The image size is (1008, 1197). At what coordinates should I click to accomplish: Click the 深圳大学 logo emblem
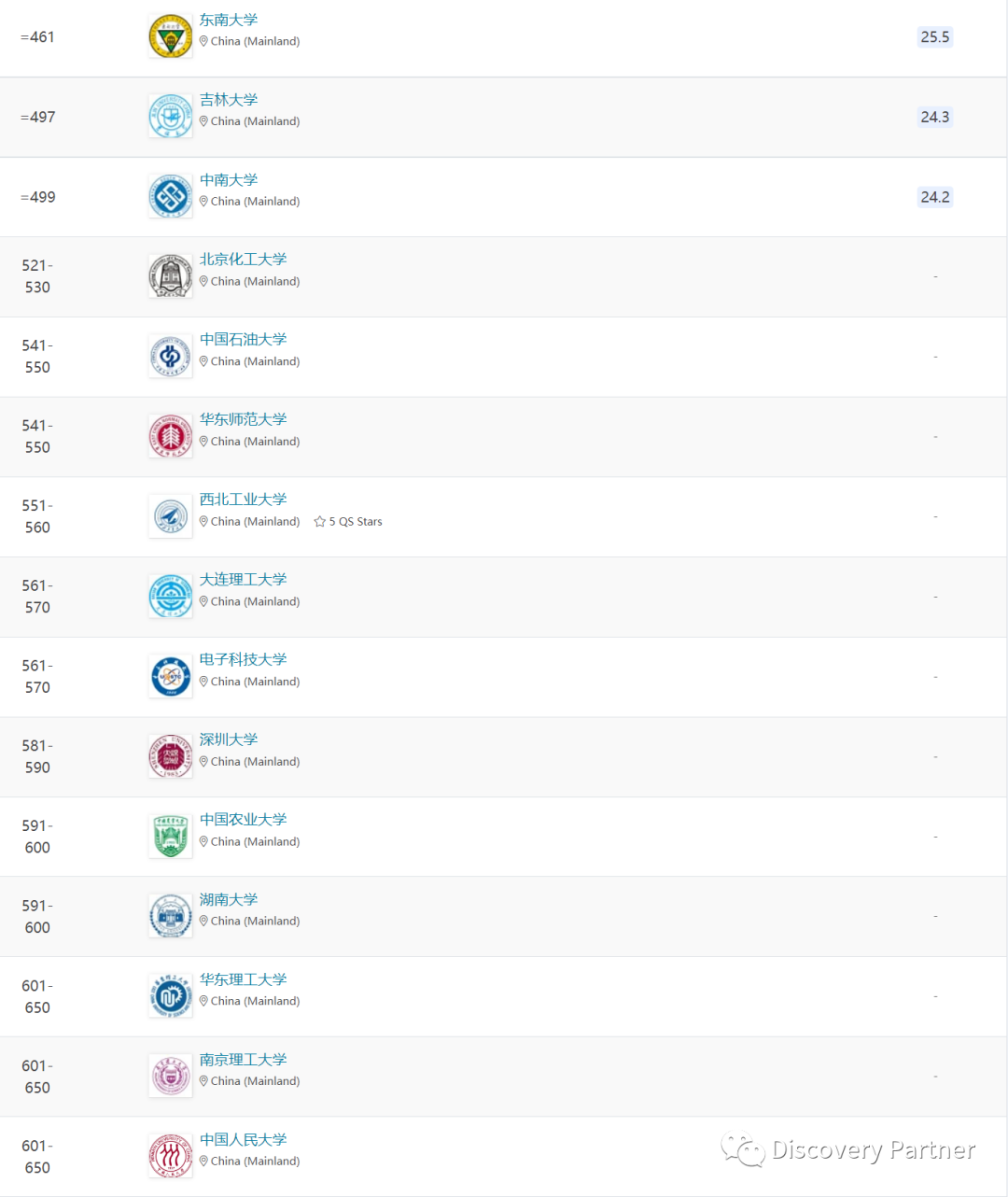(171, 756)
